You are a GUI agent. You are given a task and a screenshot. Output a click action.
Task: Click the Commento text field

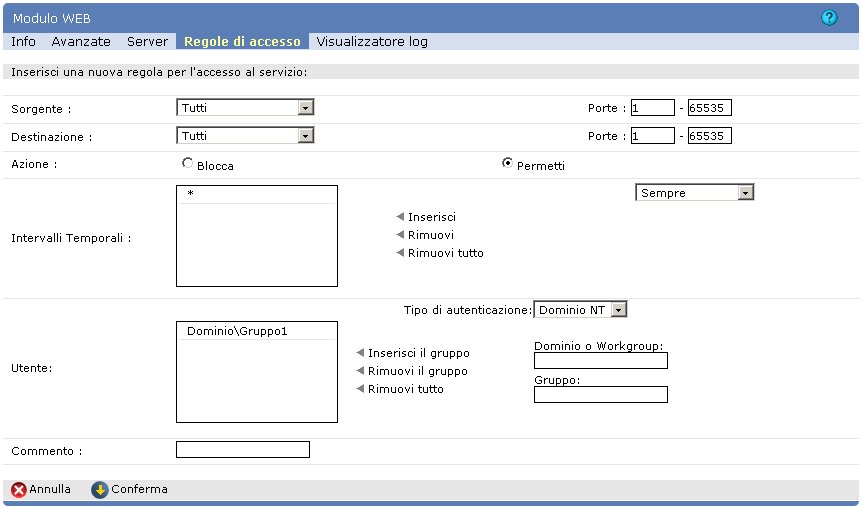(x=243, y=450)
